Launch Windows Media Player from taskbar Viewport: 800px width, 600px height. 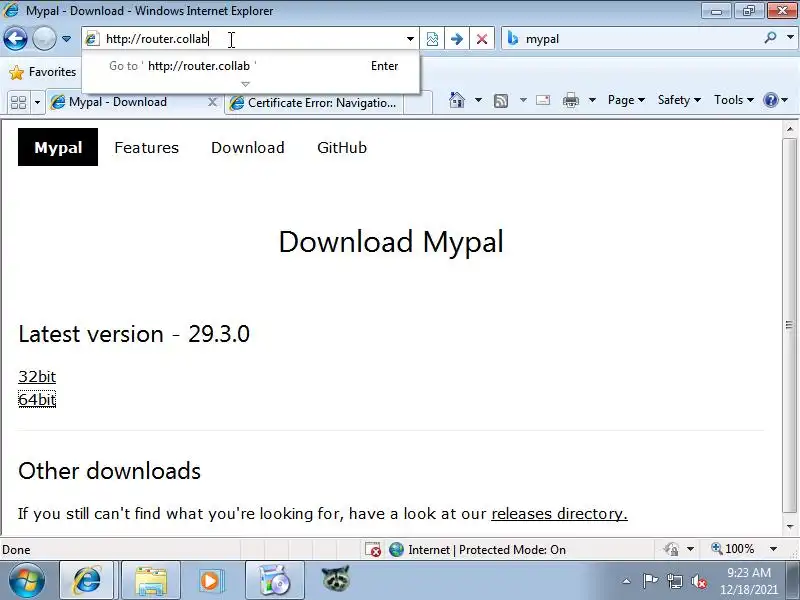[210, 581]
